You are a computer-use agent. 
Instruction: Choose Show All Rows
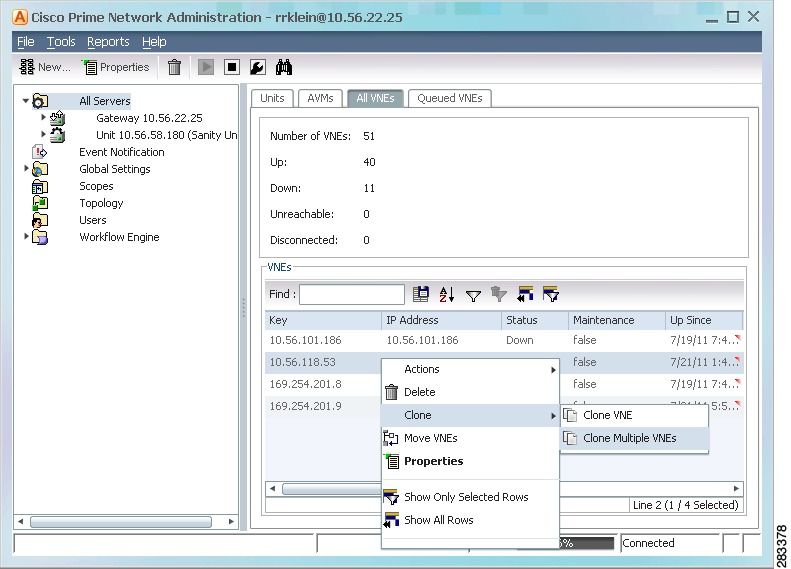pyautogui.click(x=470, y=520)
